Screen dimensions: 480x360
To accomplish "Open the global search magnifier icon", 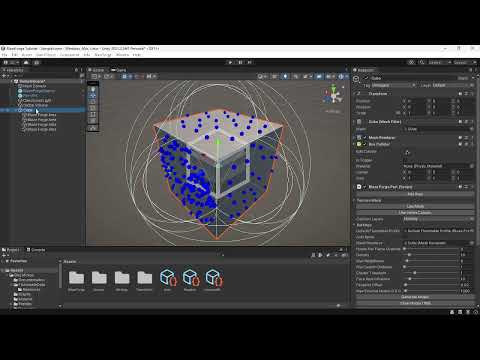I will pos(422,62).
